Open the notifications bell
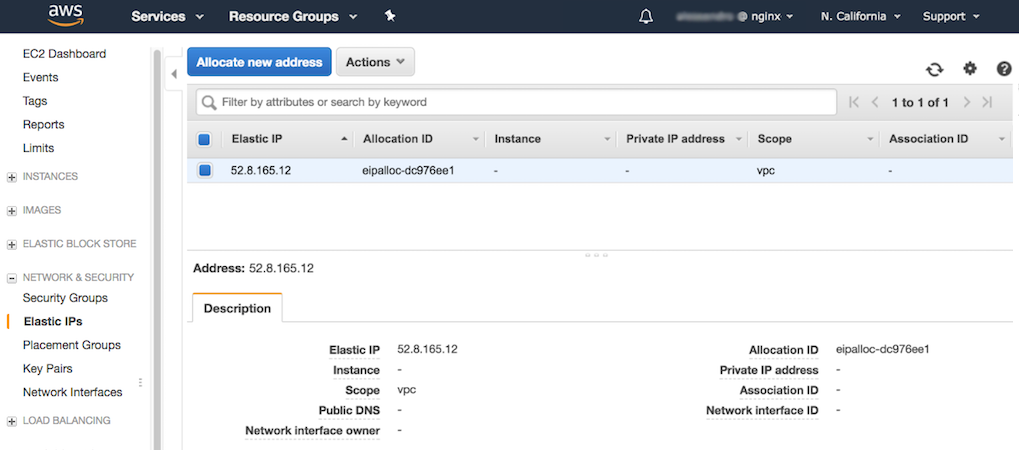 tap(646, 16)
